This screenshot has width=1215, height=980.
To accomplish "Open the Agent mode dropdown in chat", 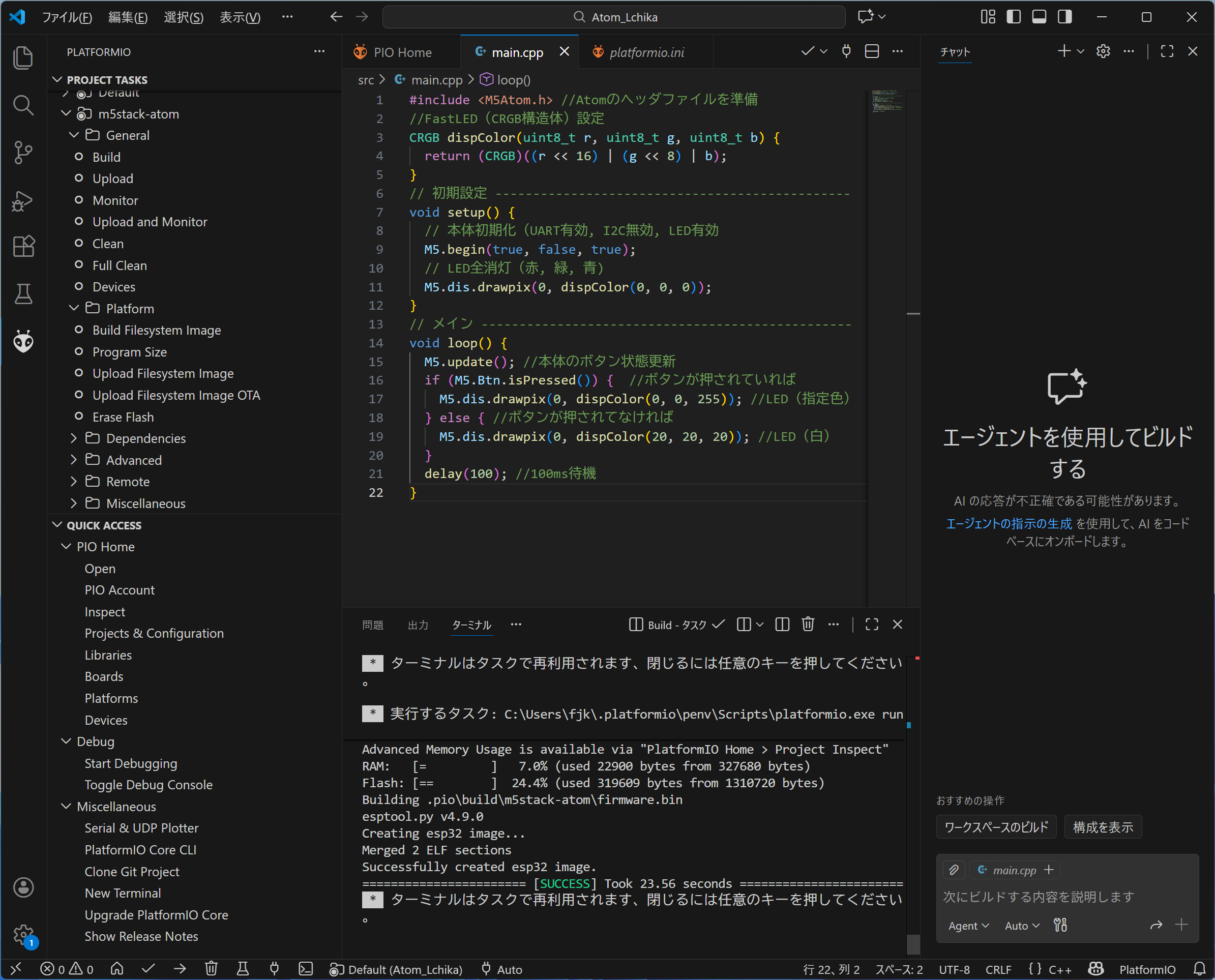I will click(x=968, y=925).
